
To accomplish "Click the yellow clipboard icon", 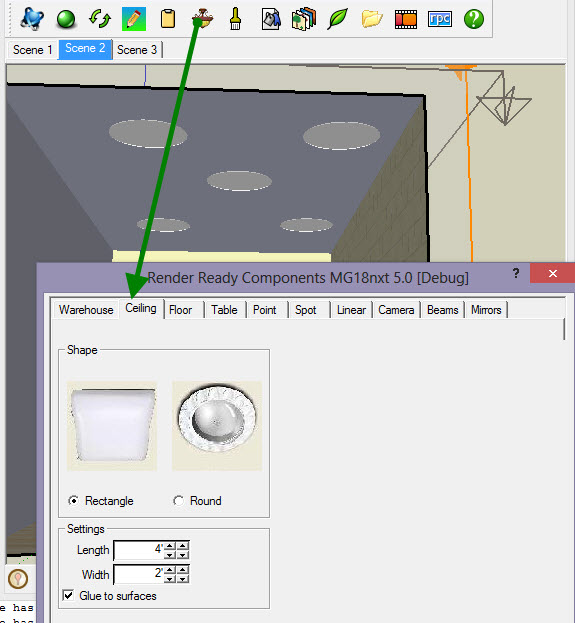I will pyautogui.click(x=168, y=19).
